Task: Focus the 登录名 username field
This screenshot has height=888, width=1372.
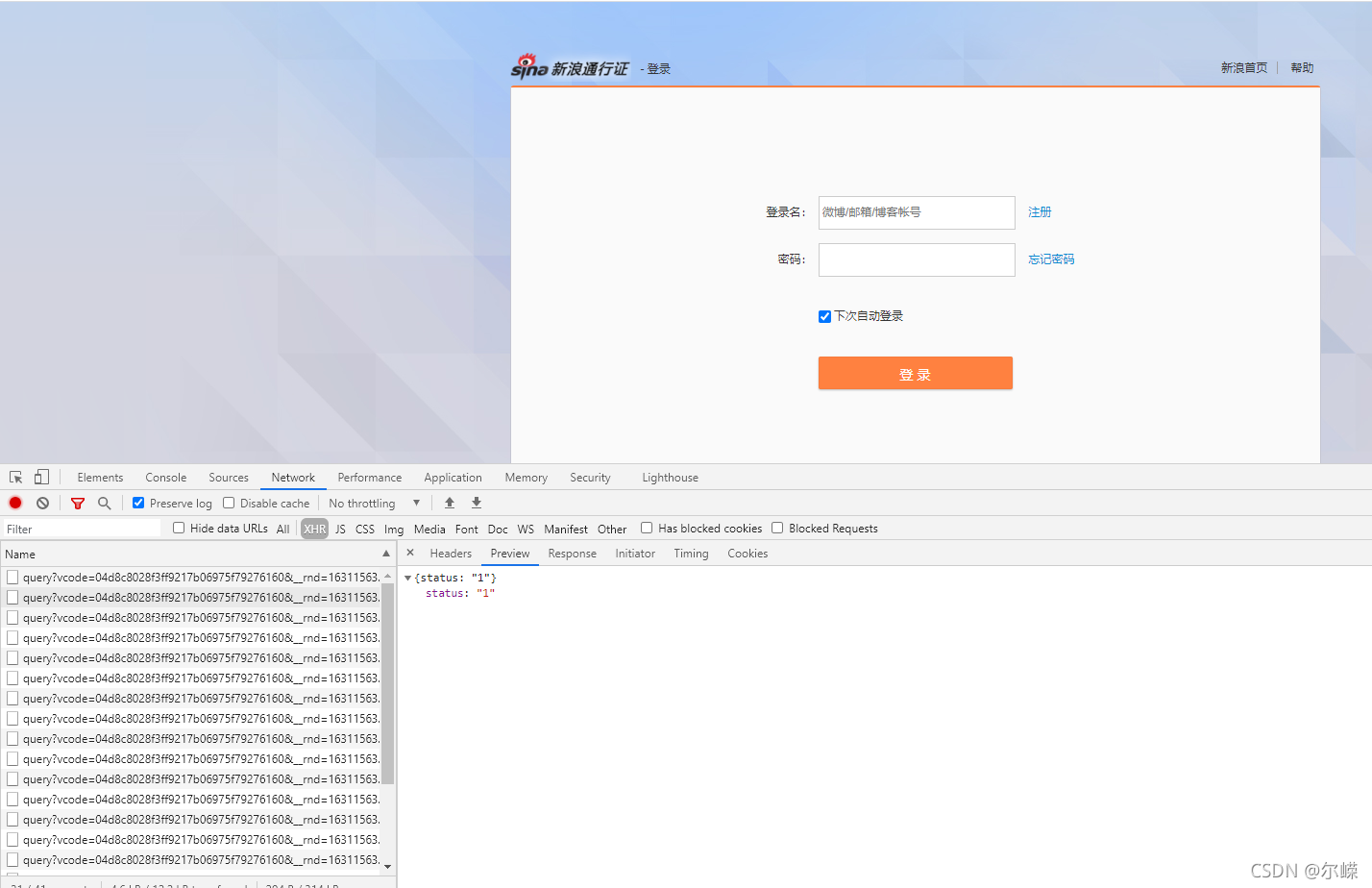Action: tap(917, 212)
